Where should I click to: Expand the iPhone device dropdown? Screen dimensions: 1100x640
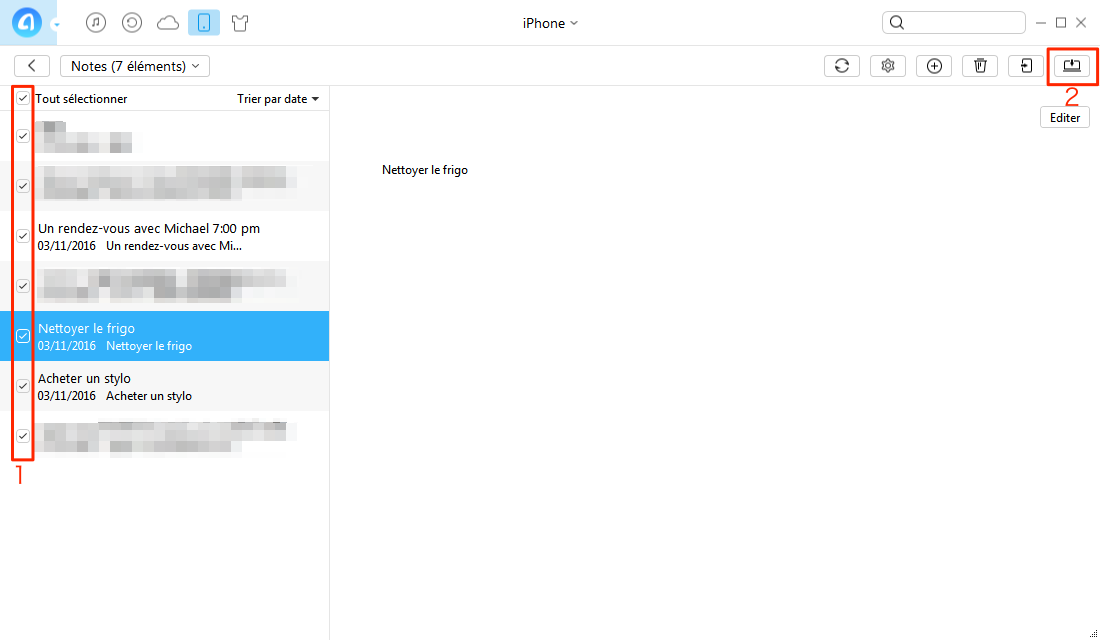(x=550, y=23)
